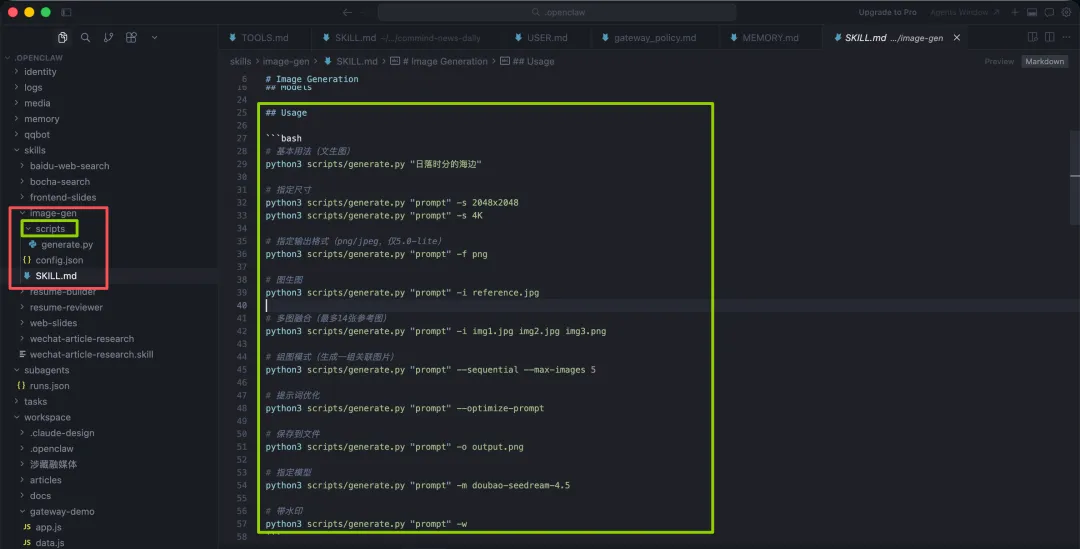Toggle the primary sidebar icon in title bar

click(x=66, y=12)
